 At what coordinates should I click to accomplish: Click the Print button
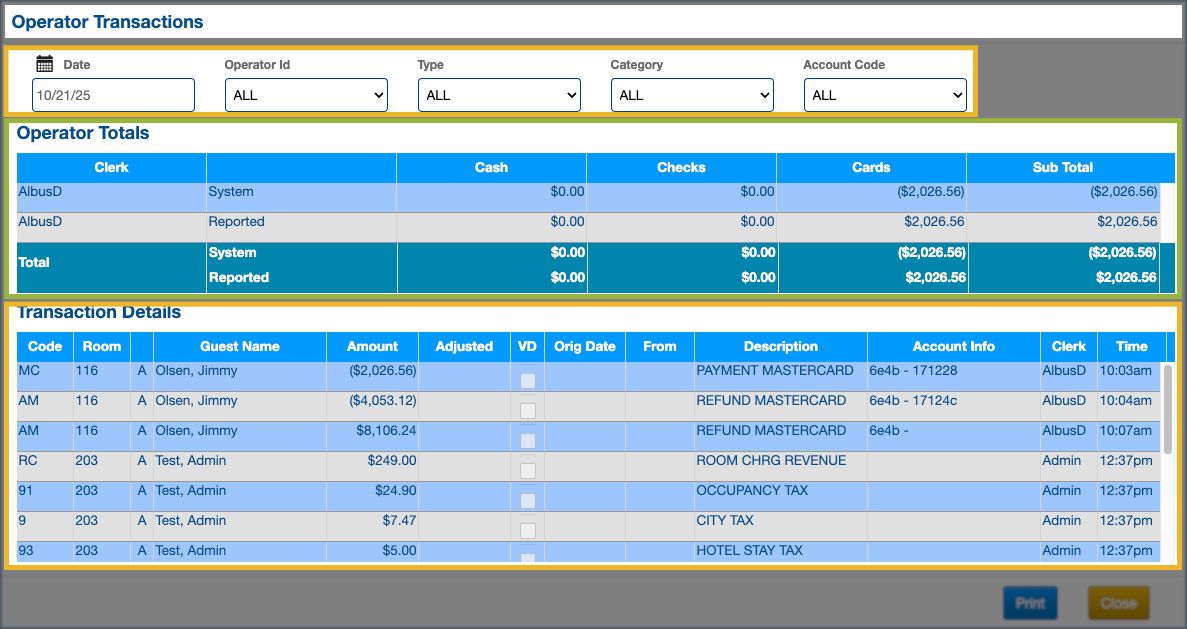(1030, 603)
